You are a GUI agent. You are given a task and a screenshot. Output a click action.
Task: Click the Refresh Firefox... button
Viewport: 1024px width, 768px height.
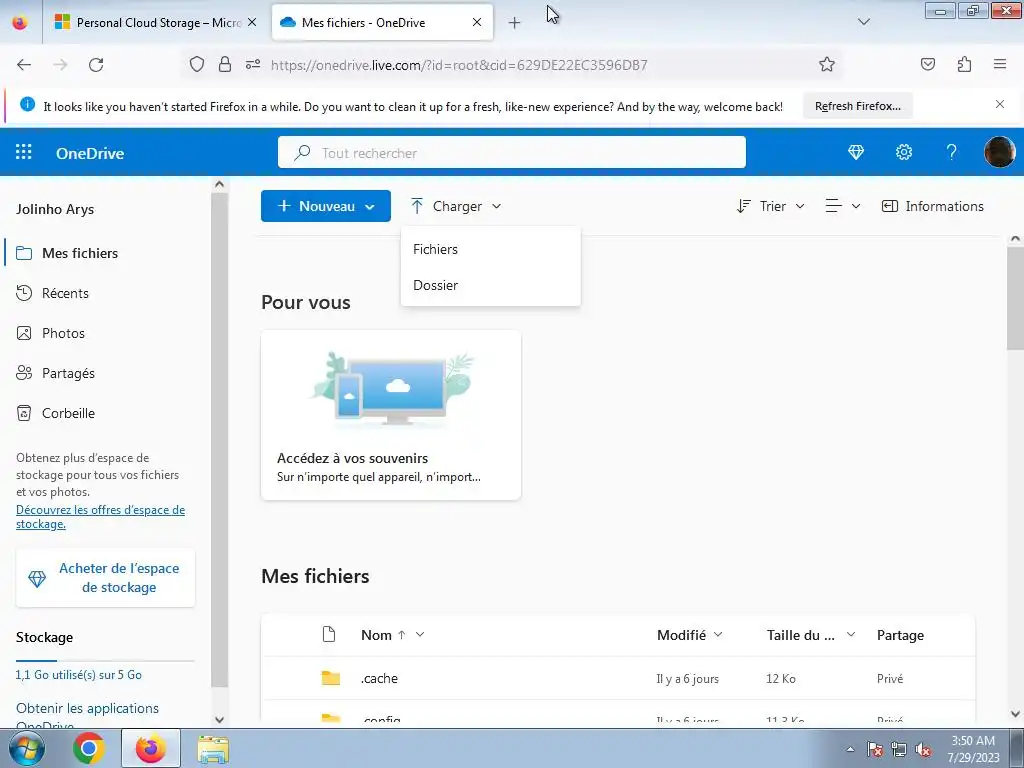tap(857, 106)
